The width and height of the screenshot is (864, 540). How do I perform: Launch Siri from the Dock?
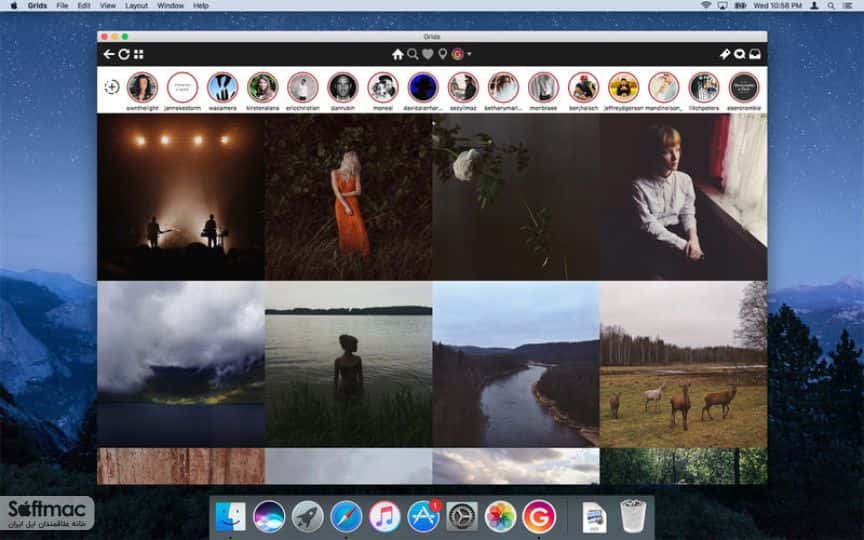click(x=269, y=516)
